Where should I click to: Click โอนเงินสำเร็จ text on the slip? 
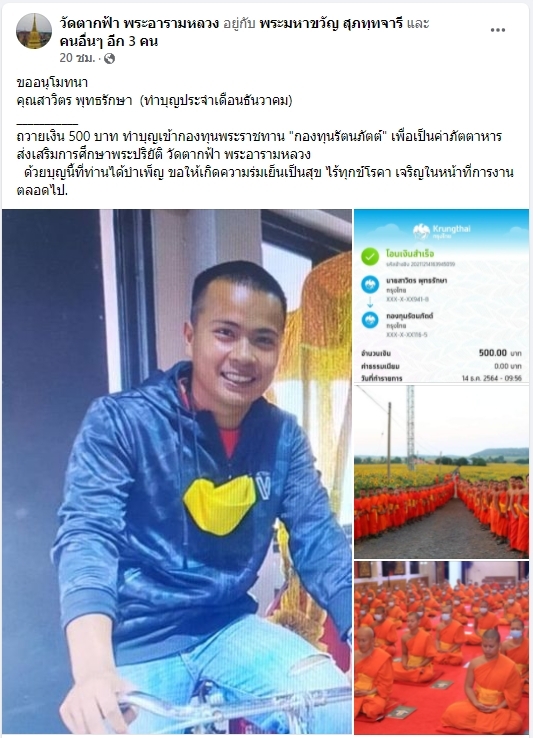point(410,253)
